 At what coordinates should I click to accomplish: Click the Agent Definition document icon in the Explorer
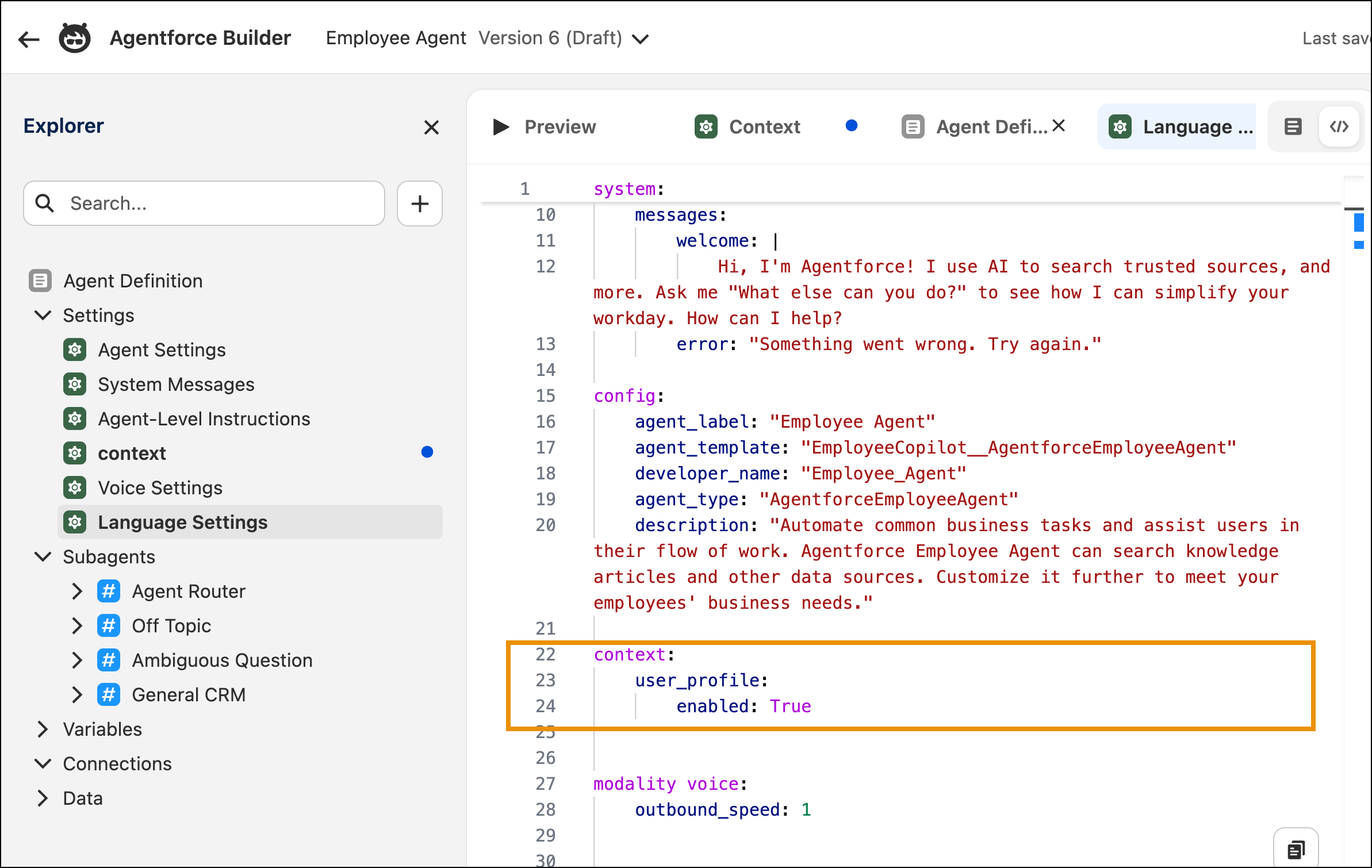(40, 281)
